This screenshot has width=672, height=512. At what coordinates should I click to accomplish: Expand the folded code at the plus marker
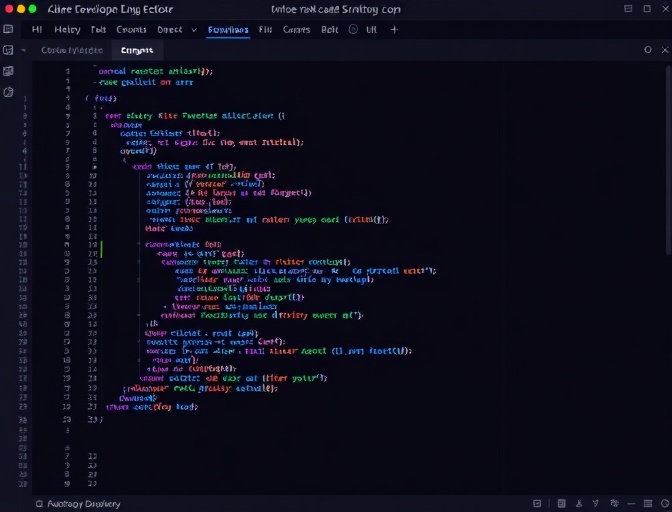165,306
